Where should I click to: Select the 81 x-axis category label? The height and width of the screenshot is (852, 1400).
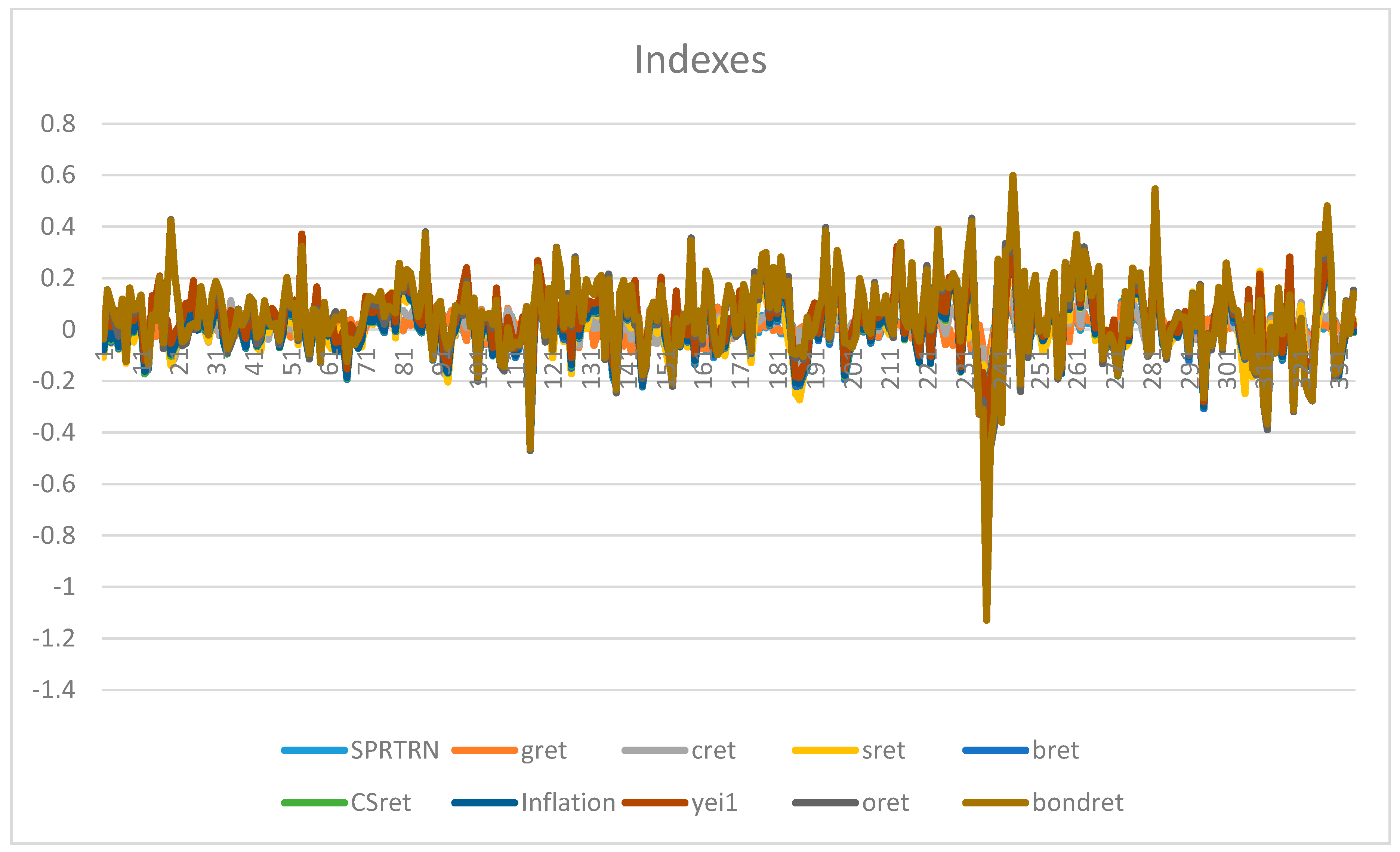(x=404, y=362)
